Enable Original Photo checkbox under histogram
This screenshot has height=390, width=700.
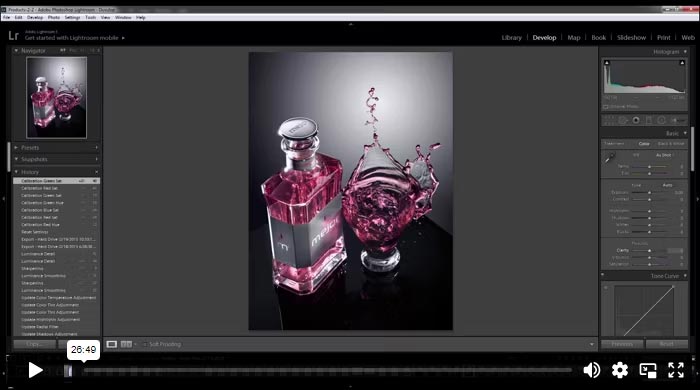(606, 107)
